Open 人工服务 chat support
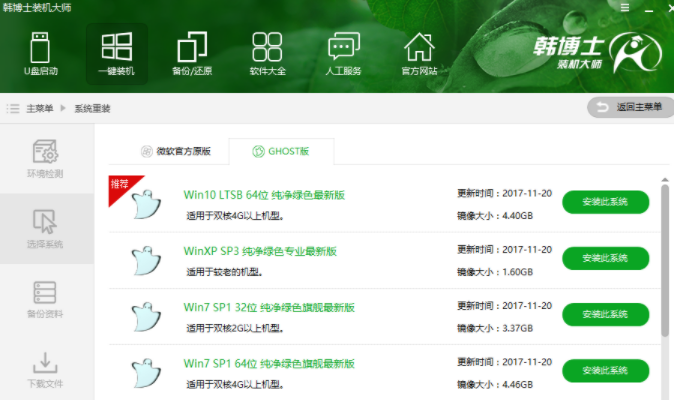The image size is (674, 400). pyautogui.click(x=343, y=54)
